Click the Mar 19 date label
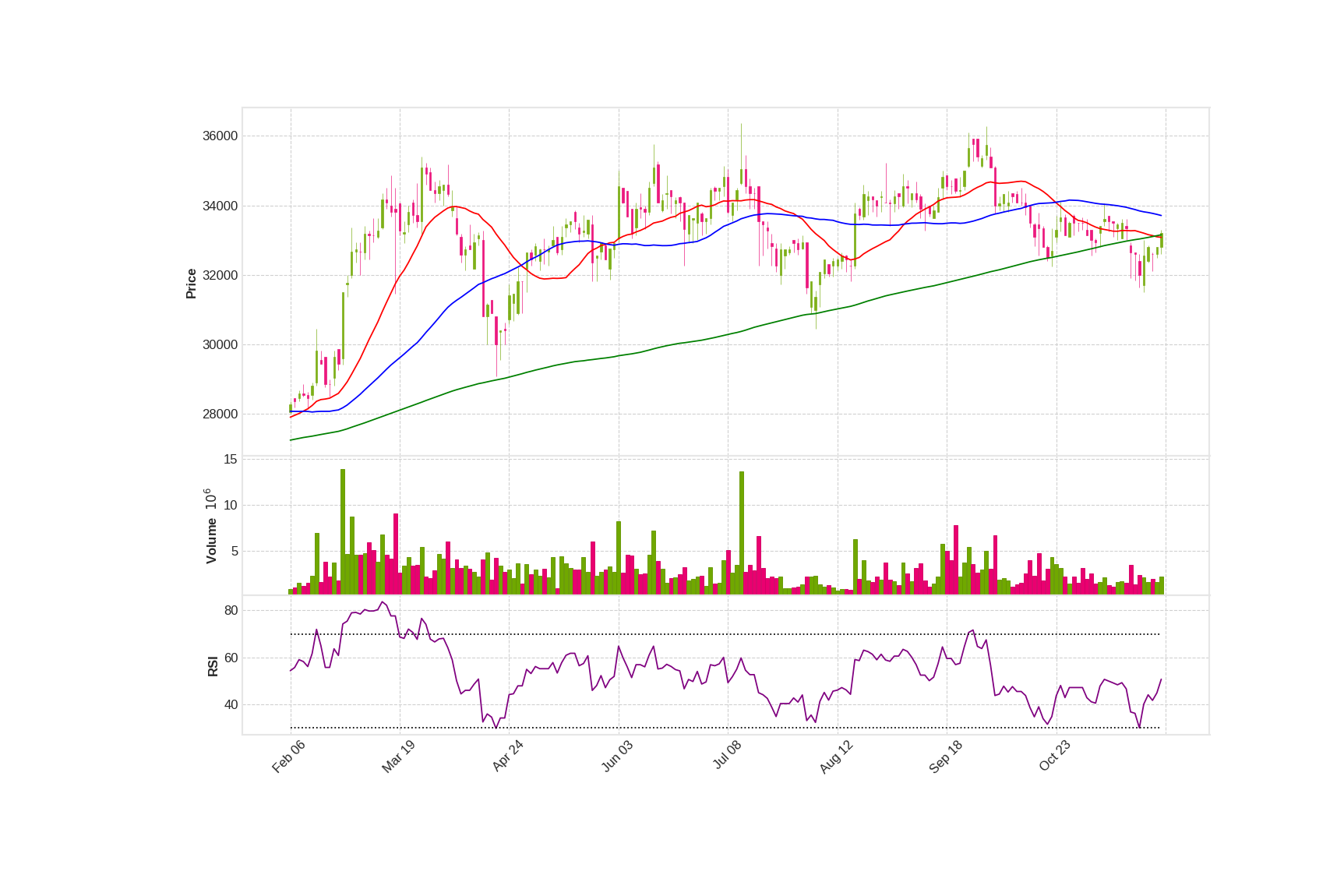 398,757
